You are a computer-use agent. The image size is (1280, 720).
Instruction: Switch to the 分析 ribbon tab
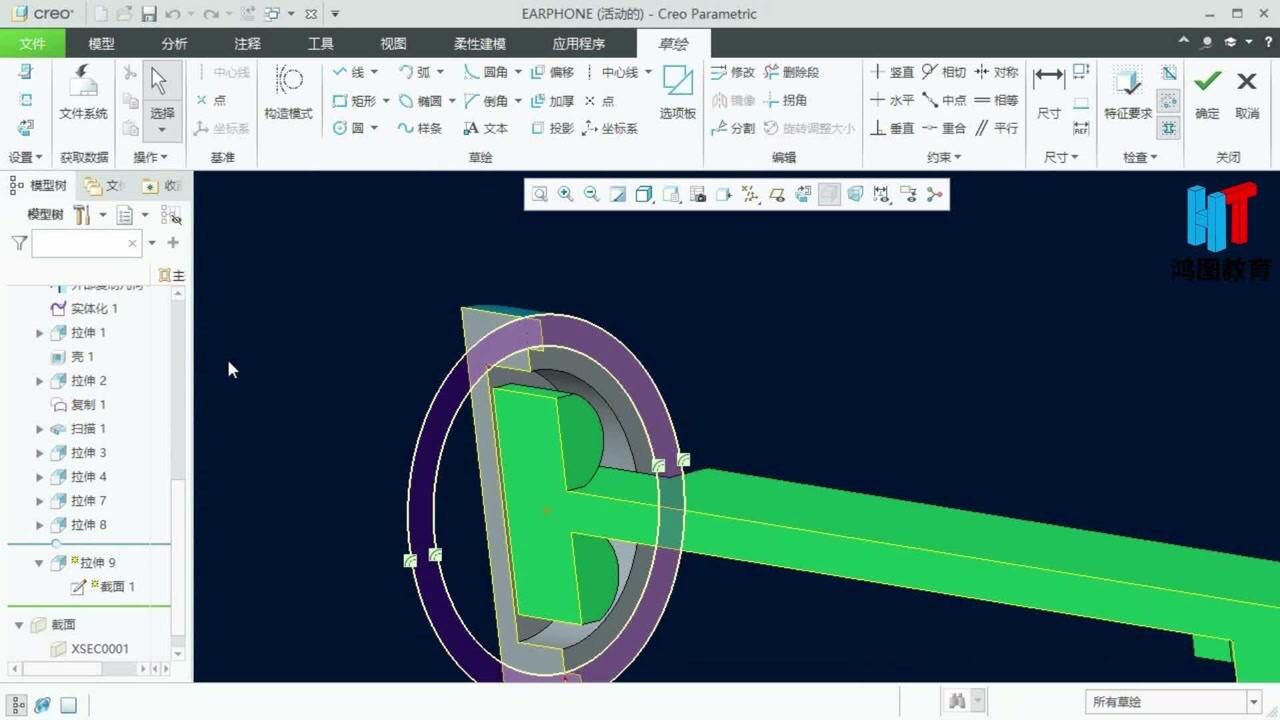[x=174, y=44]
